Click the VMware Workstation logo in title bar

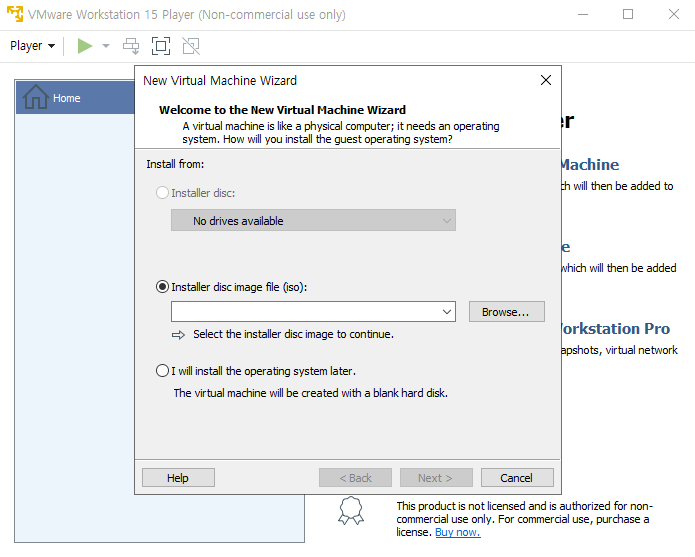coord(15,14)
